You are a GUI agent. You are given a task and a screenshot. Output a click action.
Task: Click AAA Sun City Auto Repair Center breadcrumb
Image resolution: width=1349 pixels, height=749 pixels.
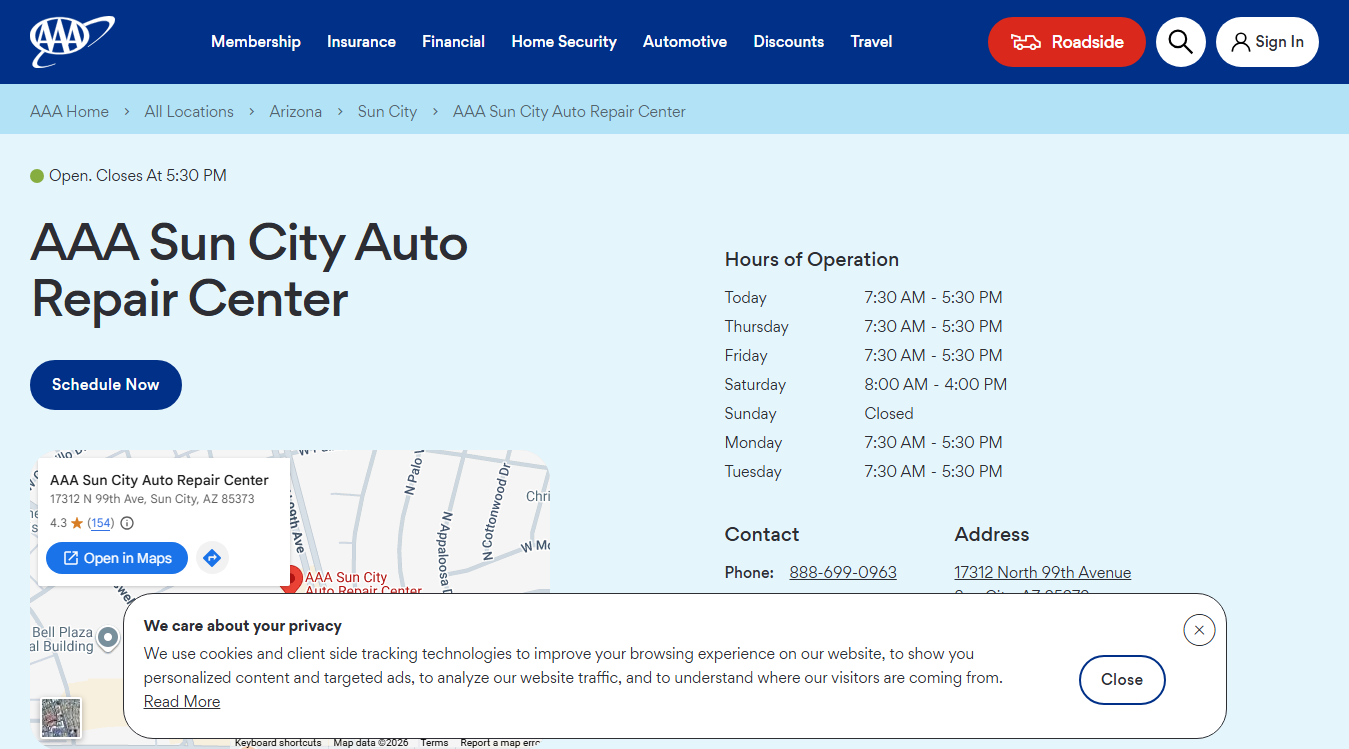point(569,112)
